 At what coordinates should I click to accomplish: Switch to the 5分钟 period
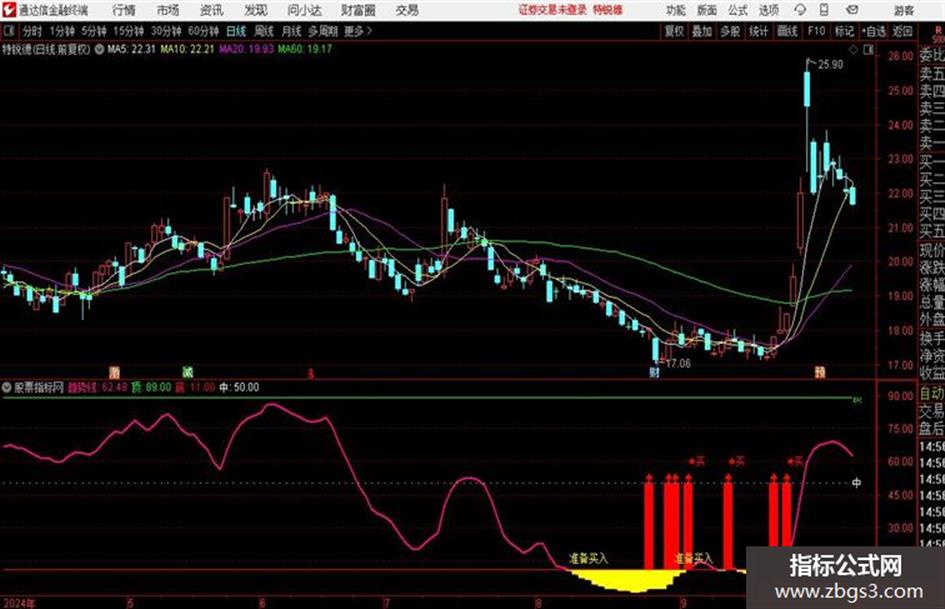click(94, 31)
